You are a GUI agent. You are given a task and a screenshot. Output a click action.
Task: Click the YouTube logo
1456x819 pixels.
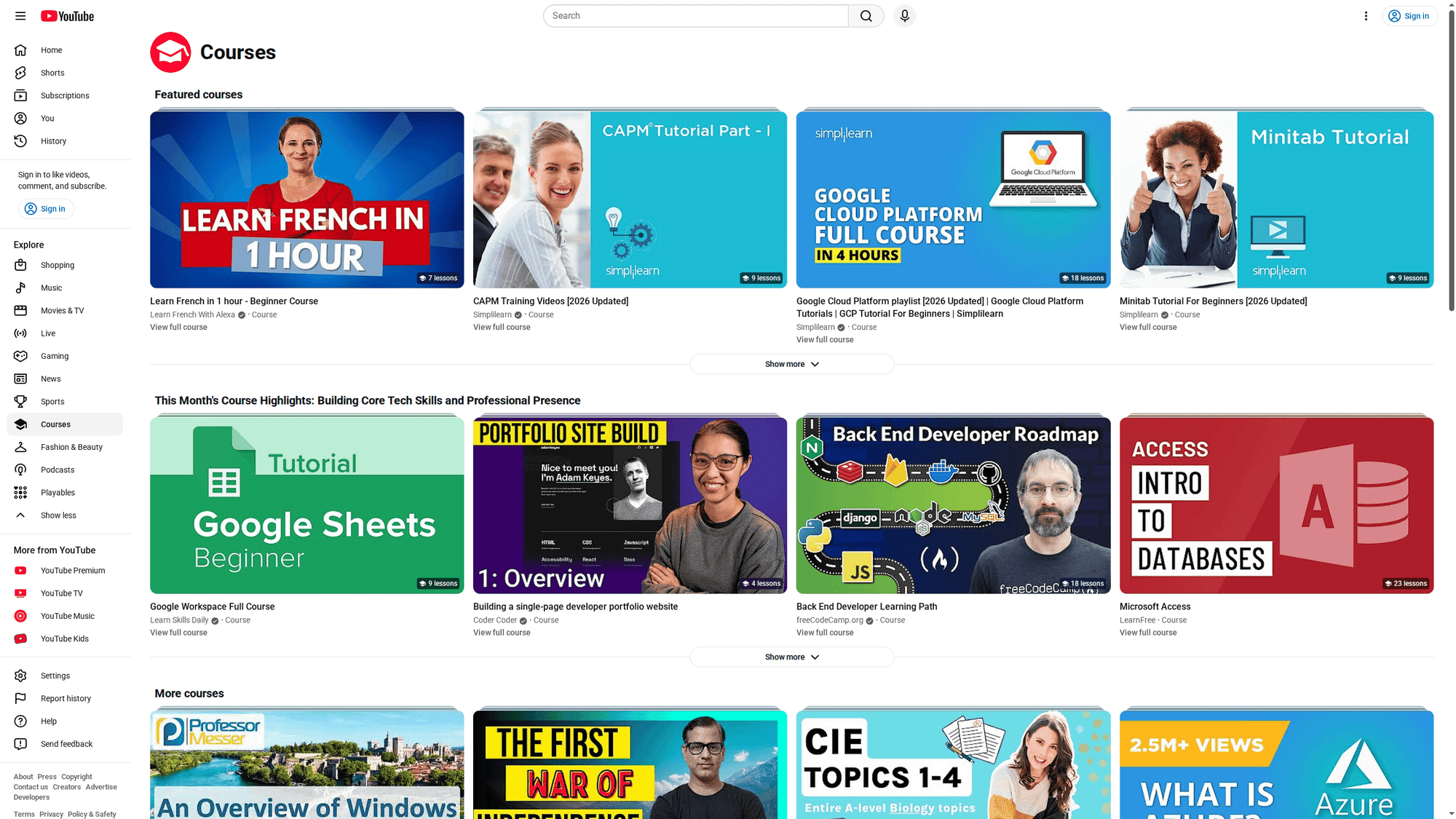coord(67,15)
